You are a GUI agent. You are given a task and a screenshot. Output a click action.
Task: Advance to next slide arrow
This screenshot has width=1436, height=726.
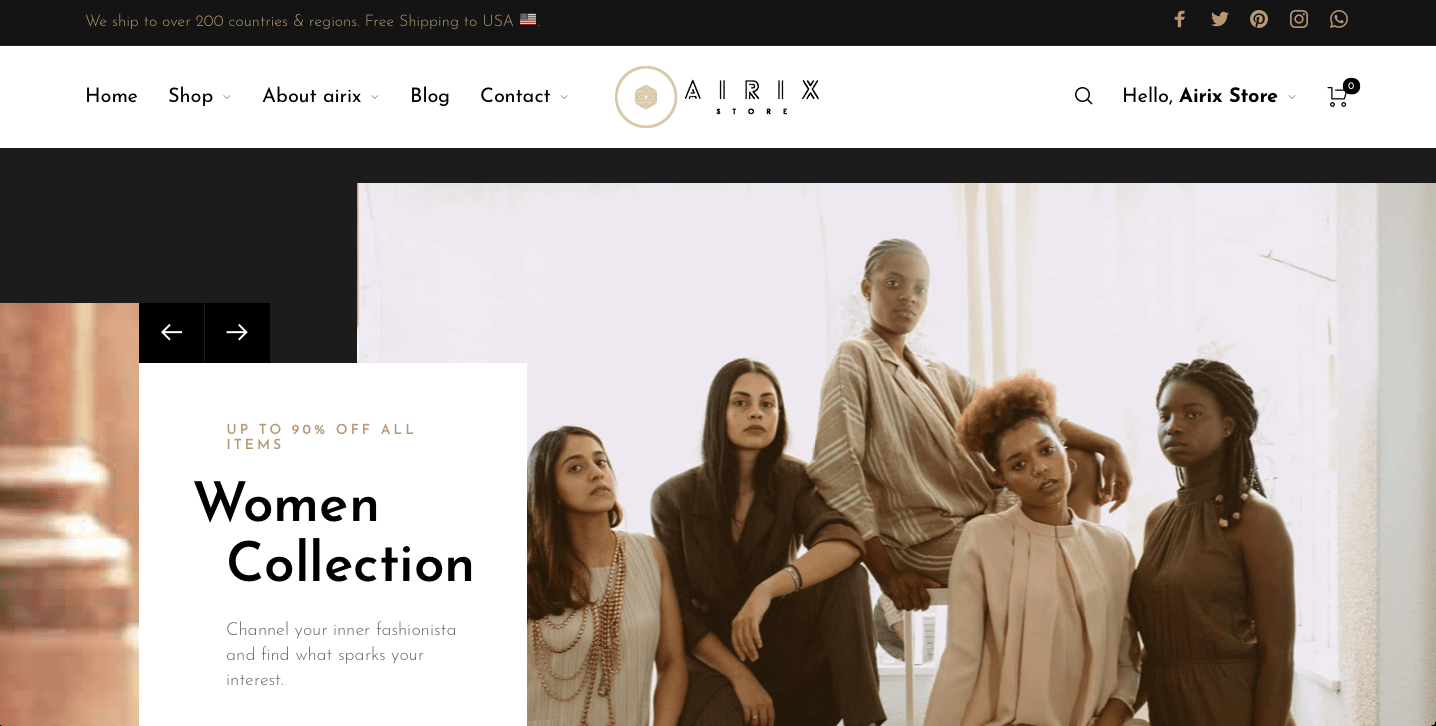237,332
